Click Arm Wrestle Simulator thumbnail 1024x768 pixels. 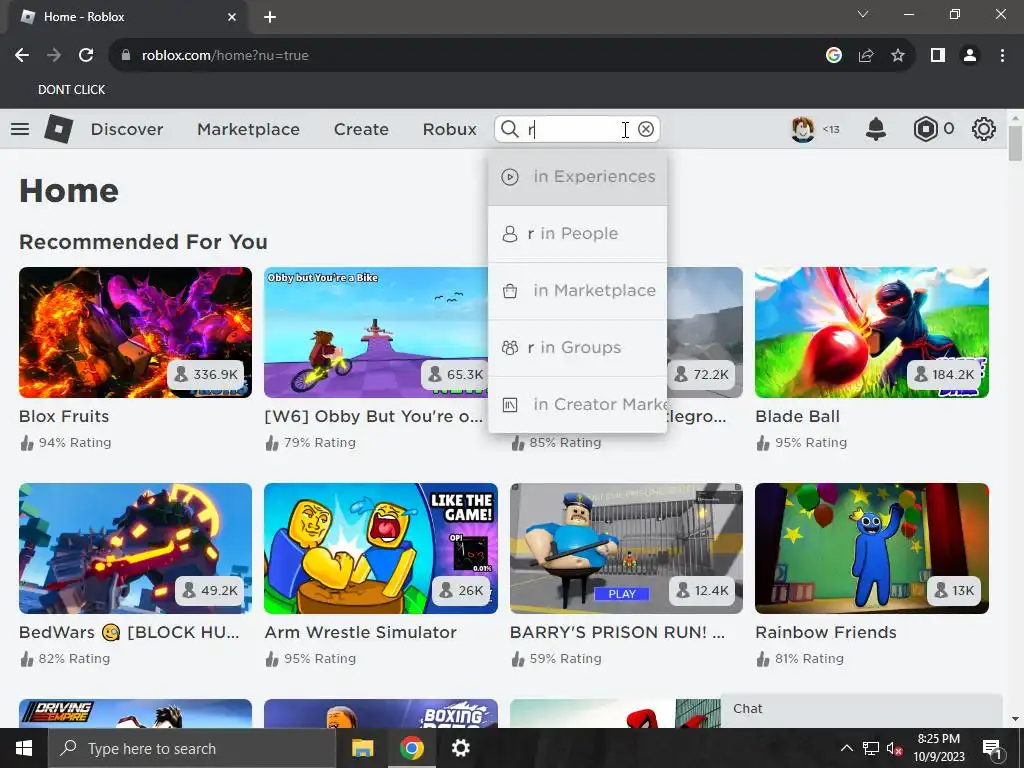point(381,549)
